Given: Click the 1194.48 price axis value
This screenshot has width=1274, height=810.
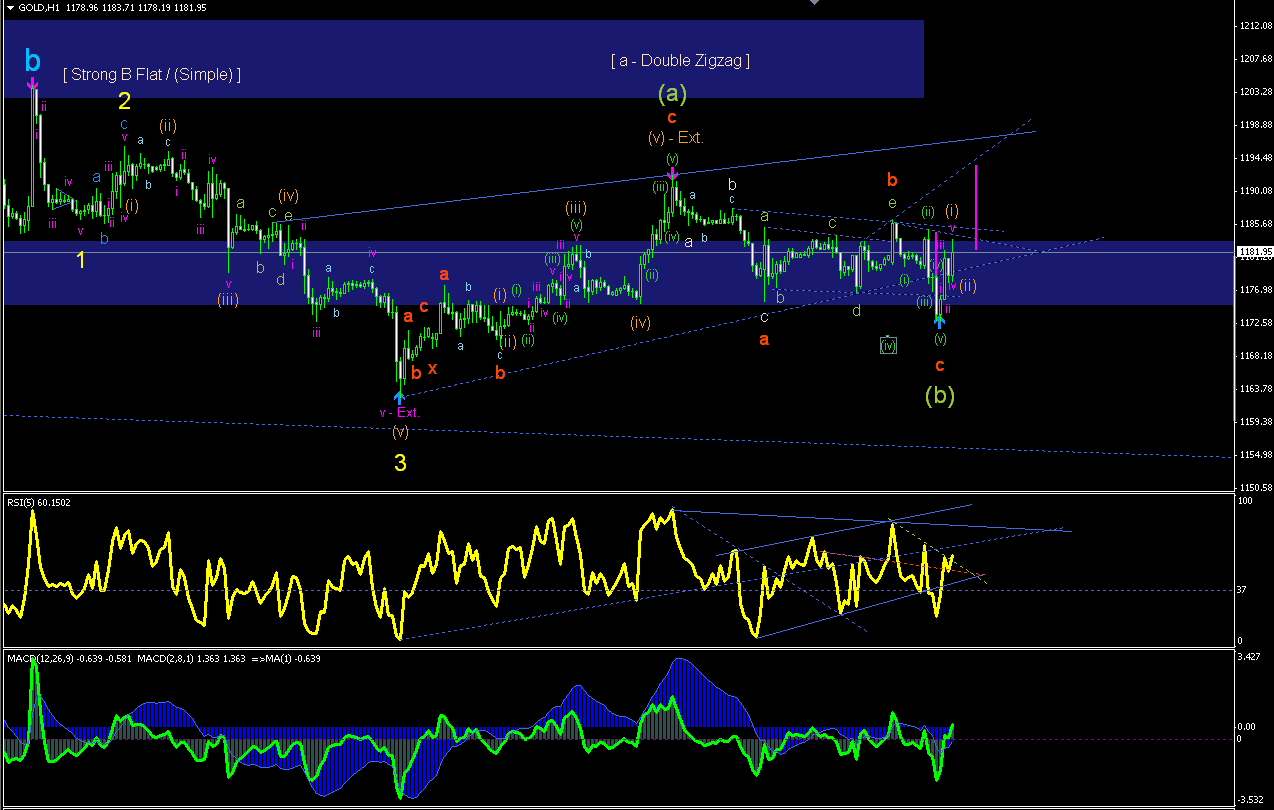Looking at the screenshot, I should pos(1254,158).
